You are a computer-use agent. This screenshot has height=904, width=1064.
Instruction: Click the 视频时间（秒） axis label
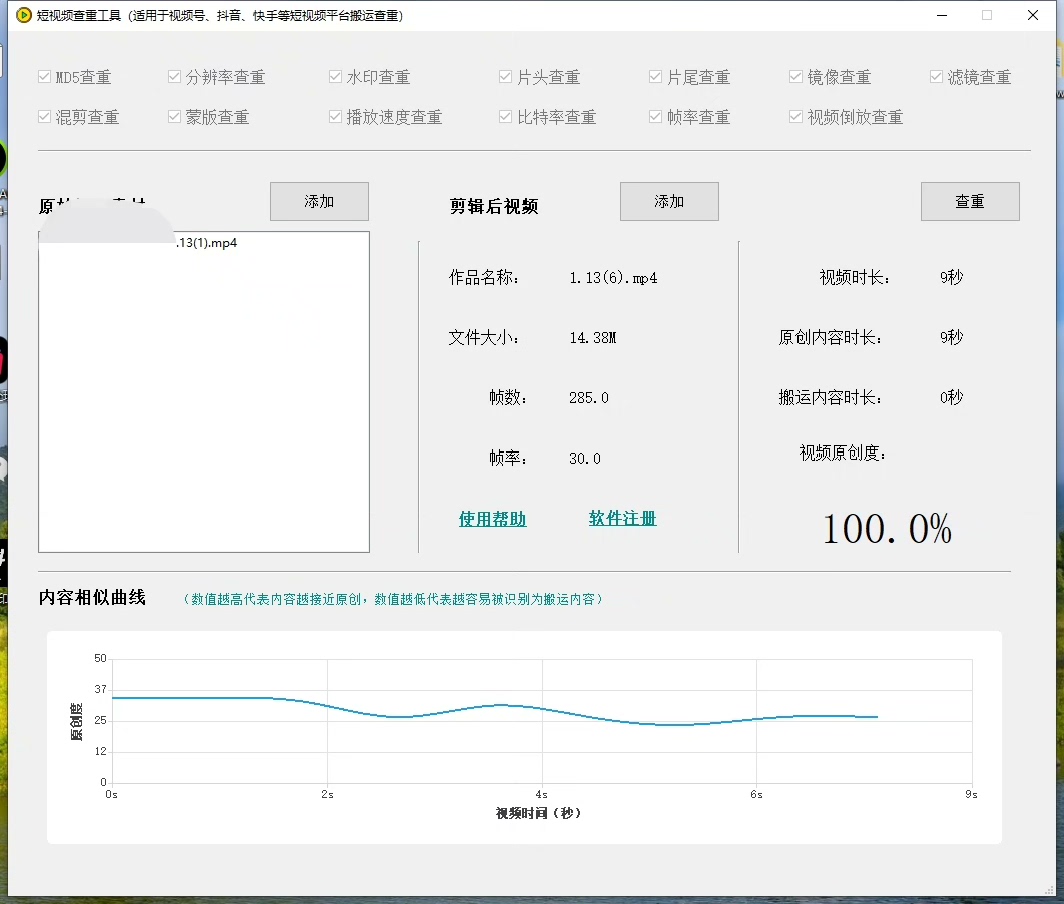[x=538, y=813]
